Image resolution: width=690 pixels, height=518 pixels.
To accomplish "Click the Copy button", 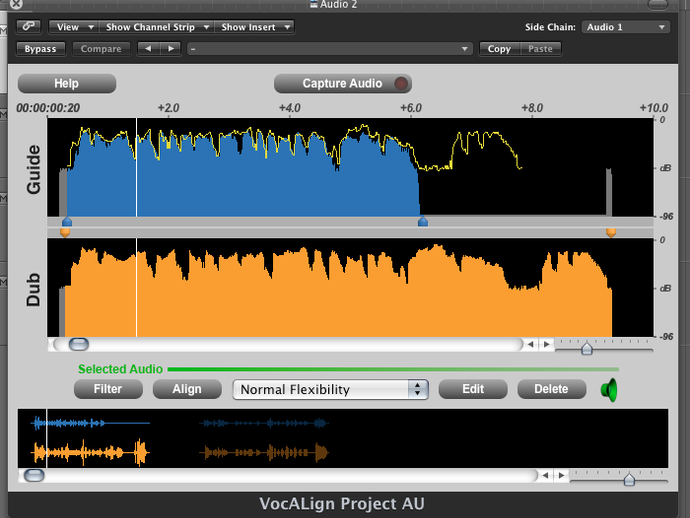I will 499,49.
